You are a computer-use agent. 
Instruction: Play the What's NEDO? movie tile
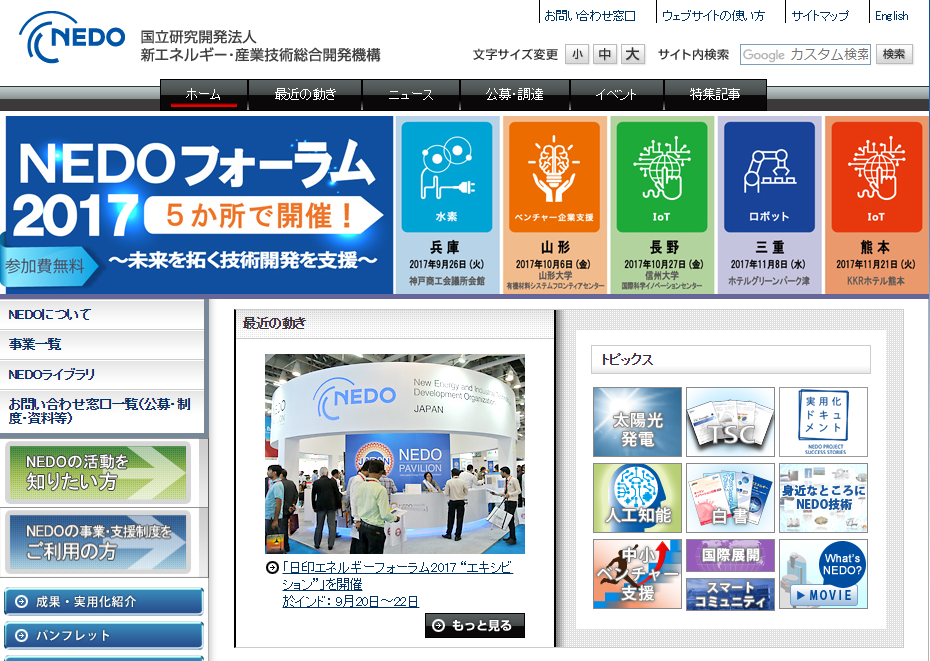[823, 574]
